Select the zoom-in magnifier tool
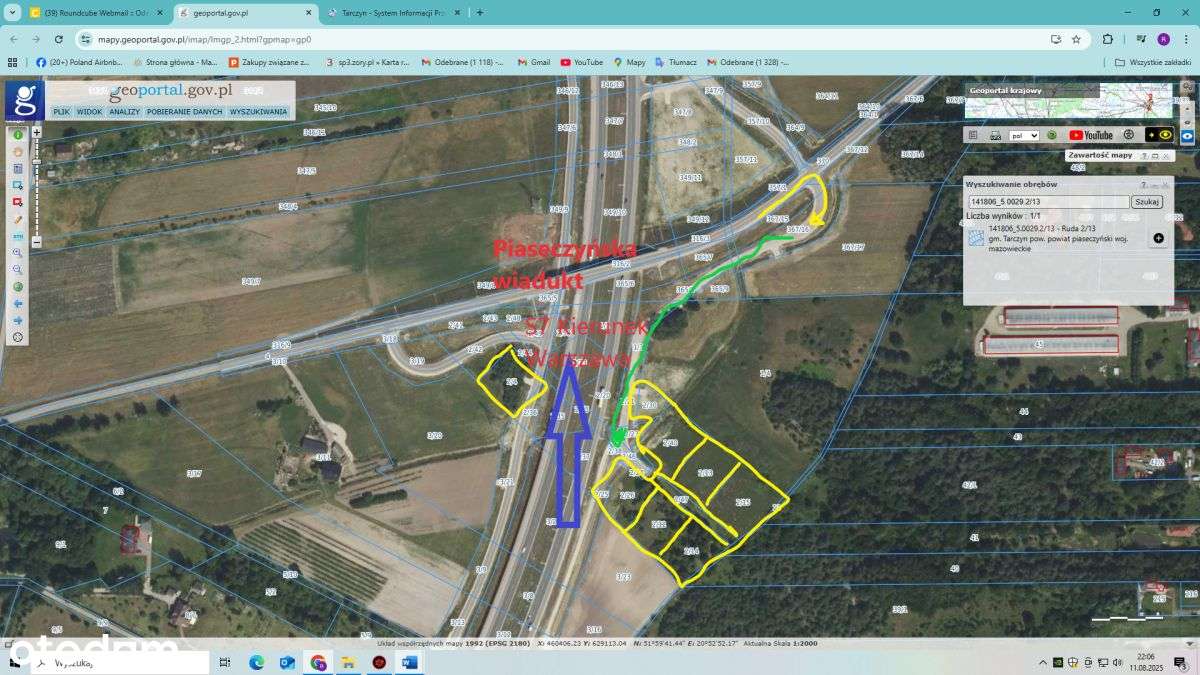This screenshot has height=675, width=1200. [18, 253]
